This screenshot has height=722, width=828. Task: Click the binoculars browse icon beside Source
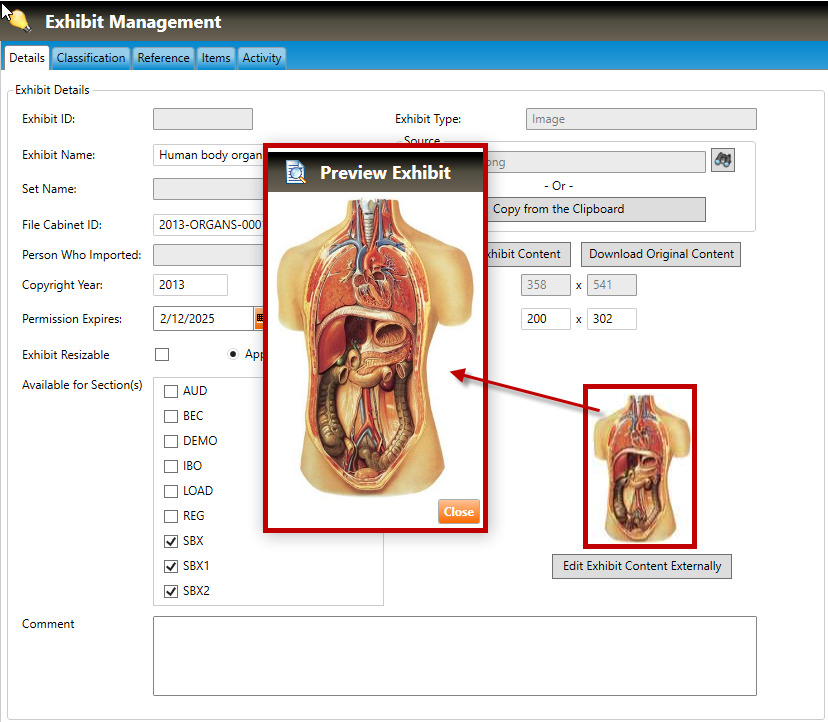point(722,160)
